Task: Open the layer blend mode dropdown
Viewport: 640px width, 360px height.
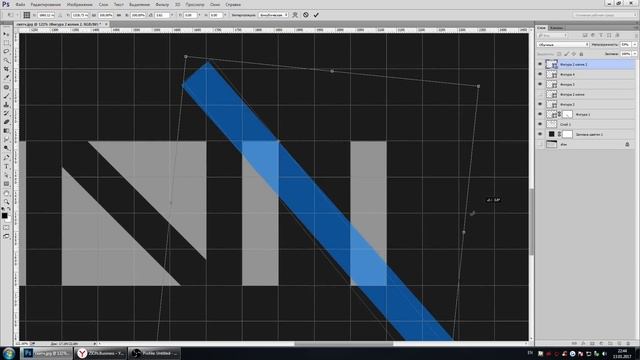Action: (x=563, y=44)
